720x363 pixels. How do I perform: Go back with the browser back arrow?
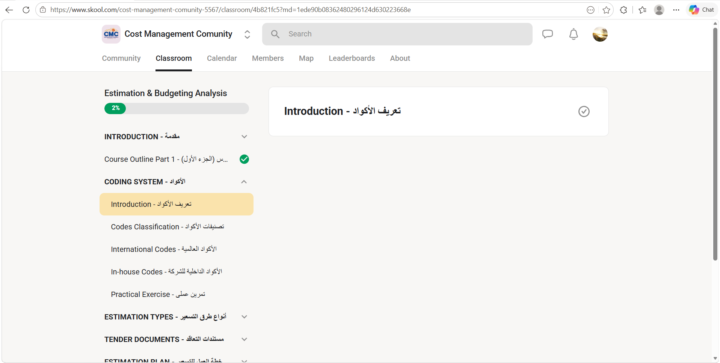[x=9, y=10]
